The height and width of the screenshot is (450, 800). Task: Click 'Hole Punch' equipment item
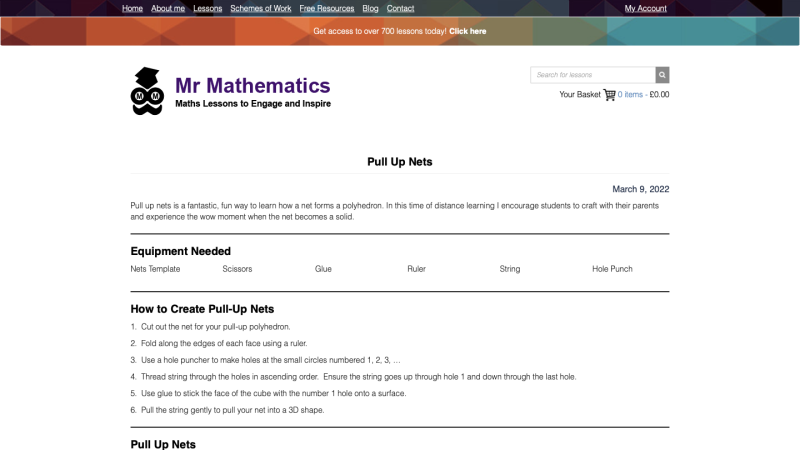coord(612,269)
